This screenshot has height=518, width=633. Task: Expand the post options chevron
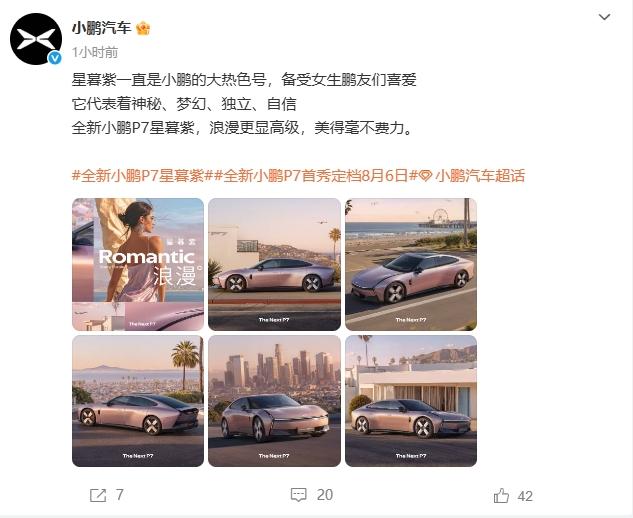(x=604, y=17)
